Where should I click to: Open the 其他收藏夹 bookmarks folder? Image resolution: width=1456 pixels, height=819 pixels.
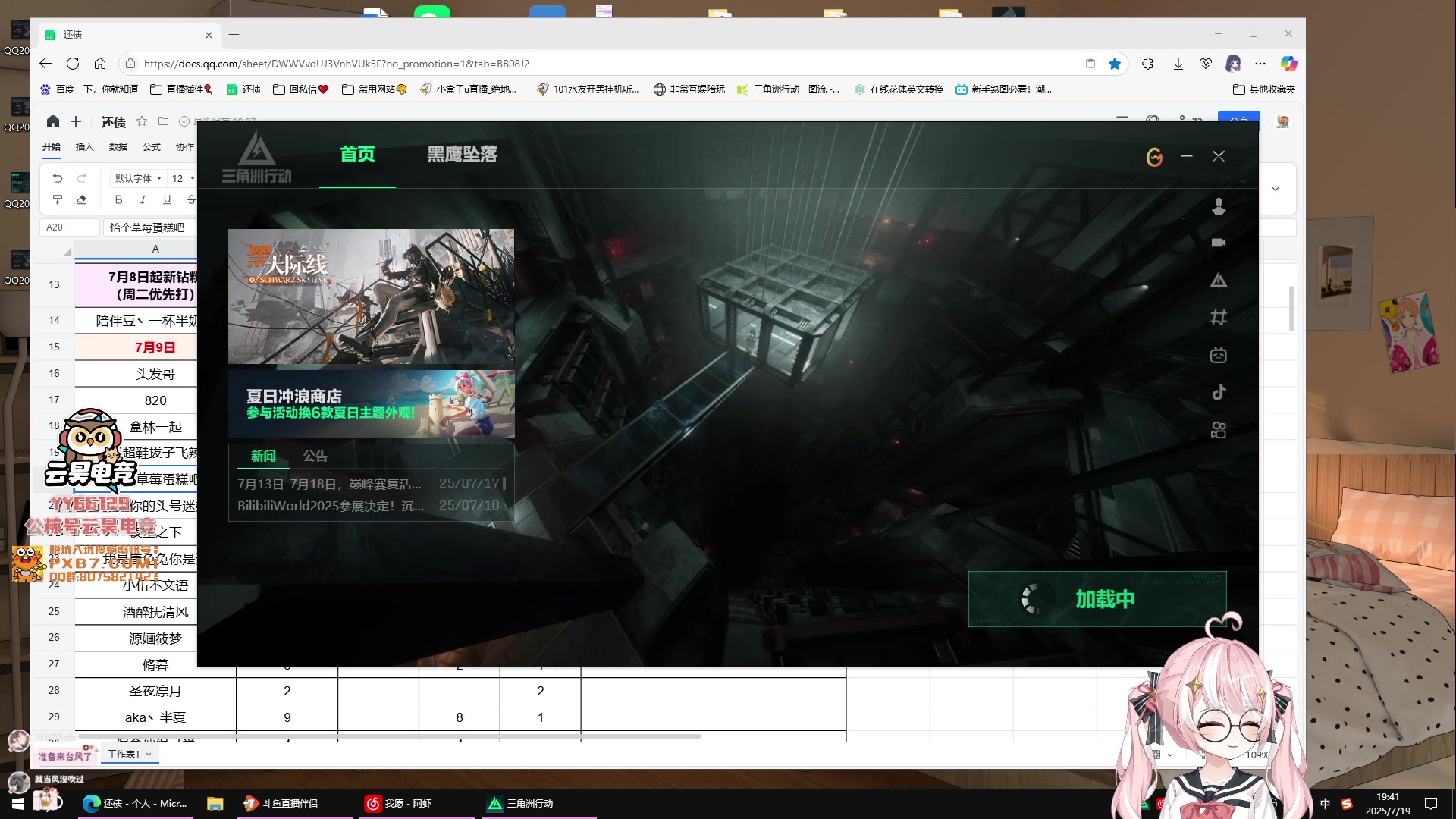[1264, 89]
